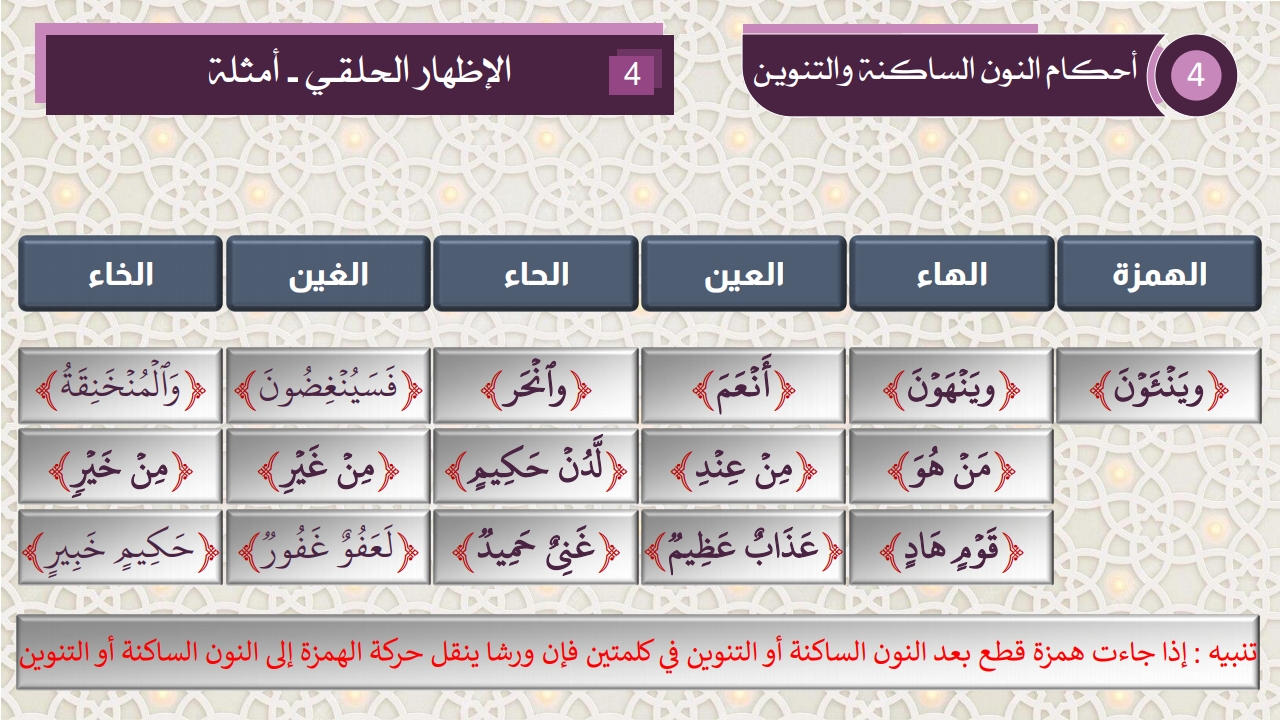Viewport: 1280px width, 720px height.
Task: Click the العين header button
Action: click(743, 274)
